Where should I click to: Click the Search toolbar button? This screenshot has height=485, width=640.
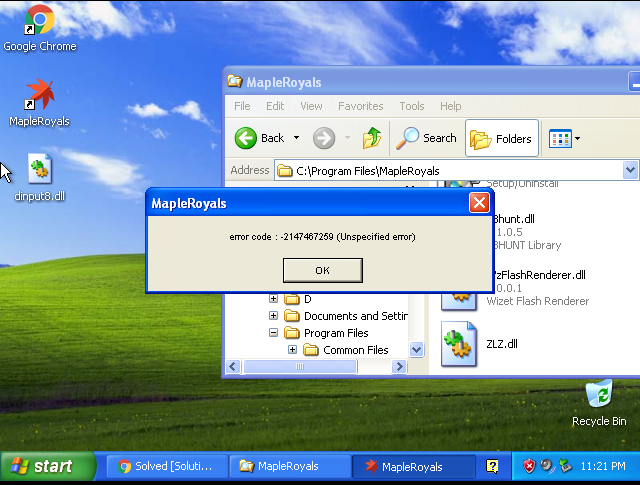pos(426,138)
